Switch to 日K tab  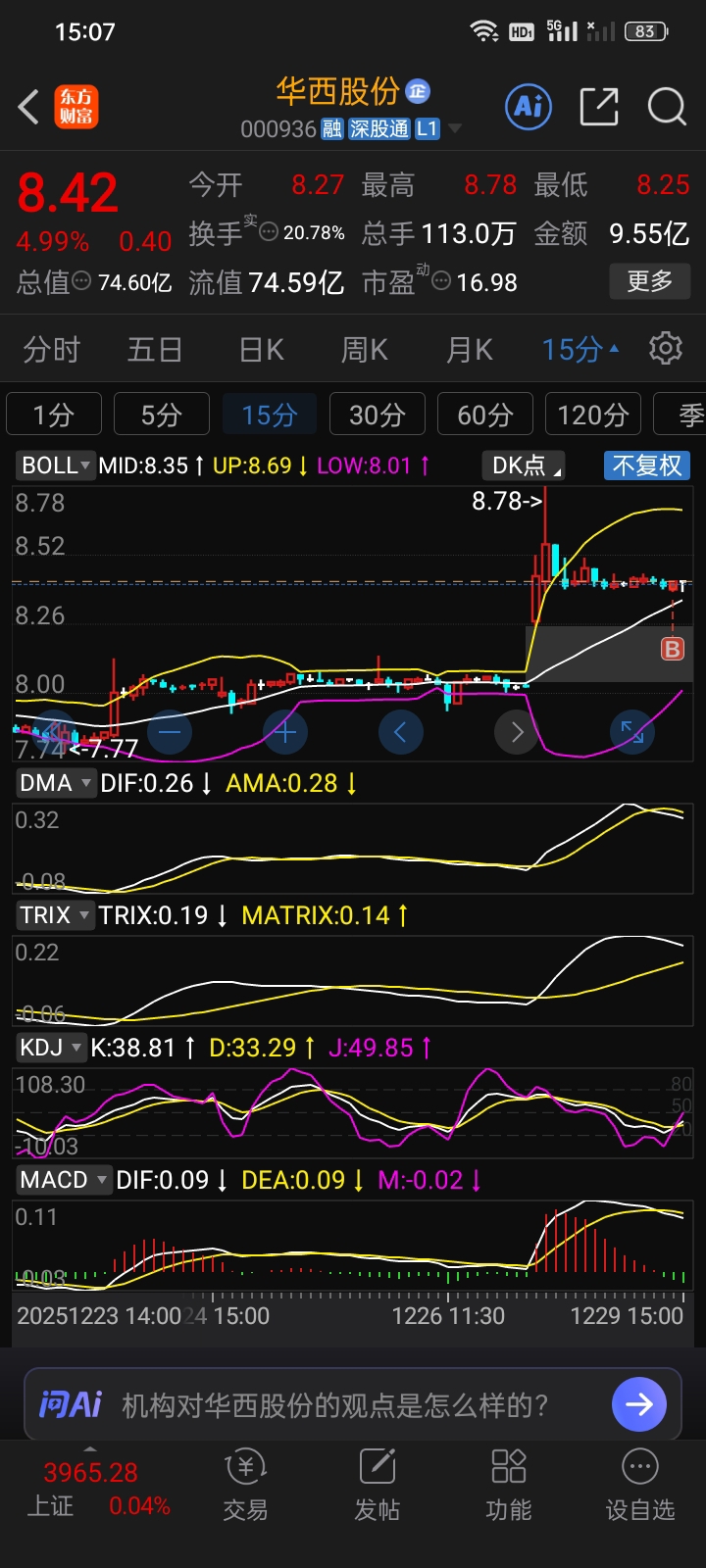point(261,349)
